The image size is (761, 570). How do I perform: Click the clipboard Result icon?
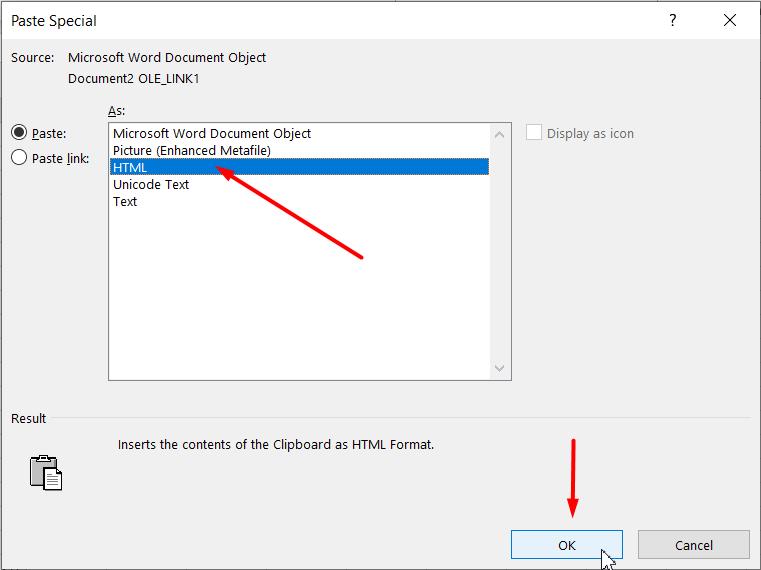46,472
